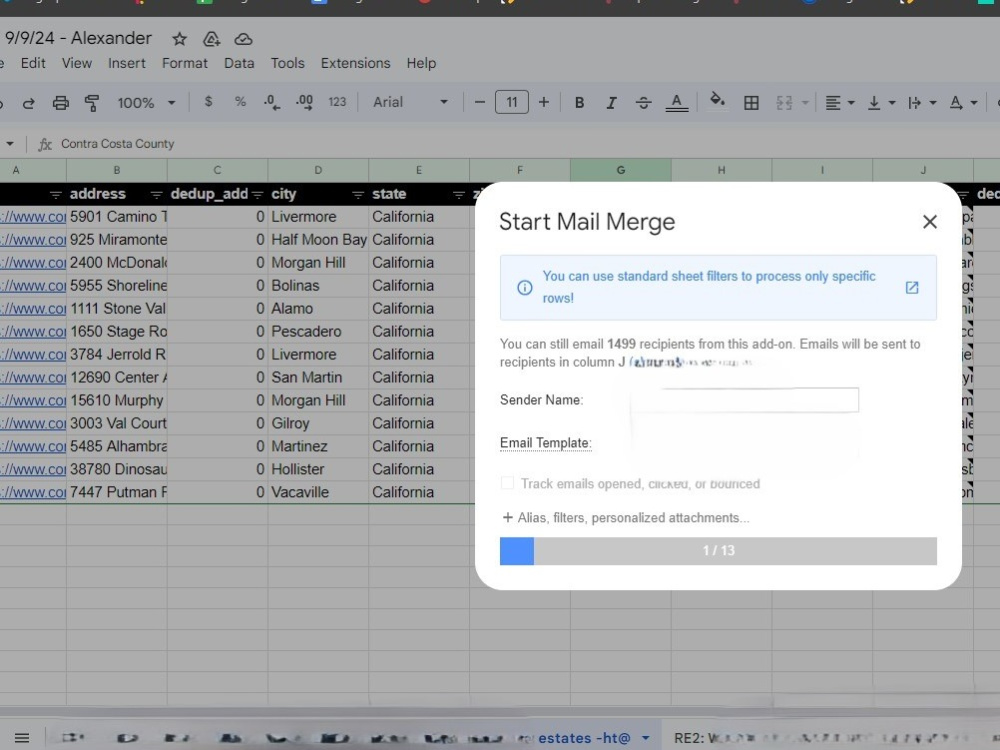Open the Edit menu
1000x750 pixels.
[x=33, y=63]
